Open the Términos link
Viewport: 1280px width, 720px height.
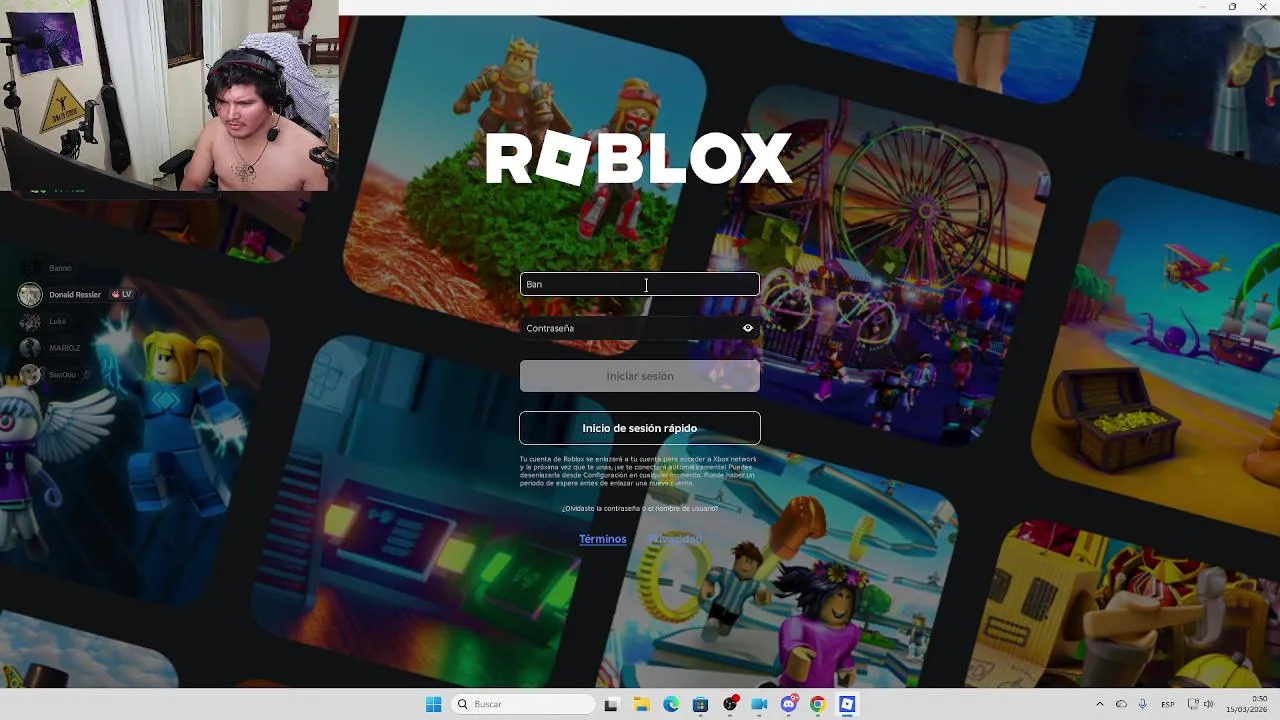tap(603, 539)
